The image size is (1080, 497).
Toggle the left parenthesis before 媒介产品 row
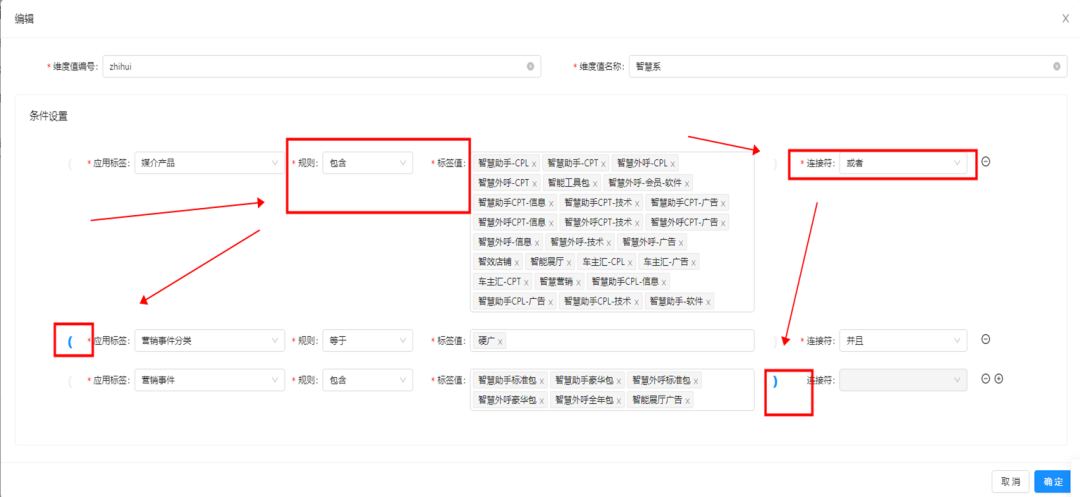click(70, 163)
